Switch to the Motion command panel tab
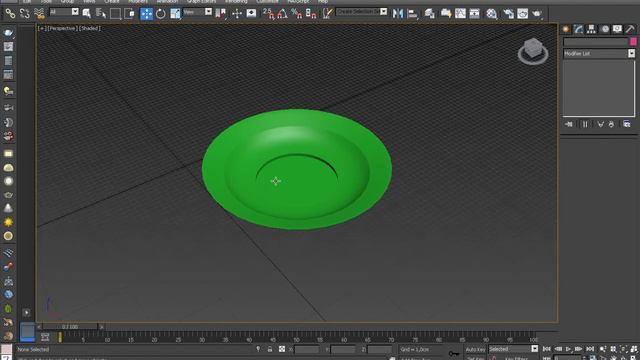640x360 pixels. pos(605,29)
